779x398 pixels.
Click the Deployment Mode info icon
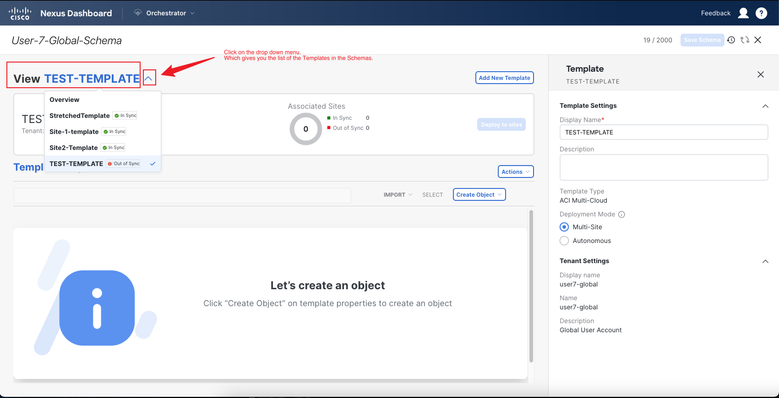point(622,215)
